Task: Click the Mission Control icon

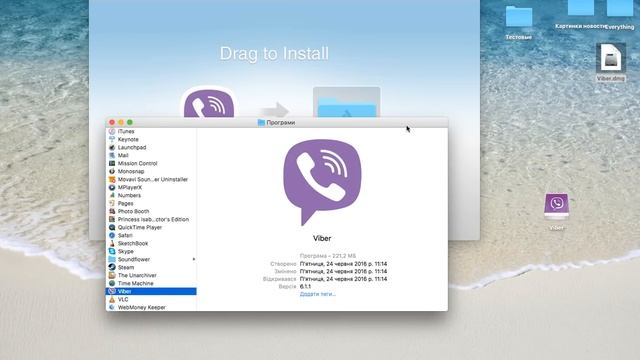Action: pyautogui.click(x=112, y=163)
